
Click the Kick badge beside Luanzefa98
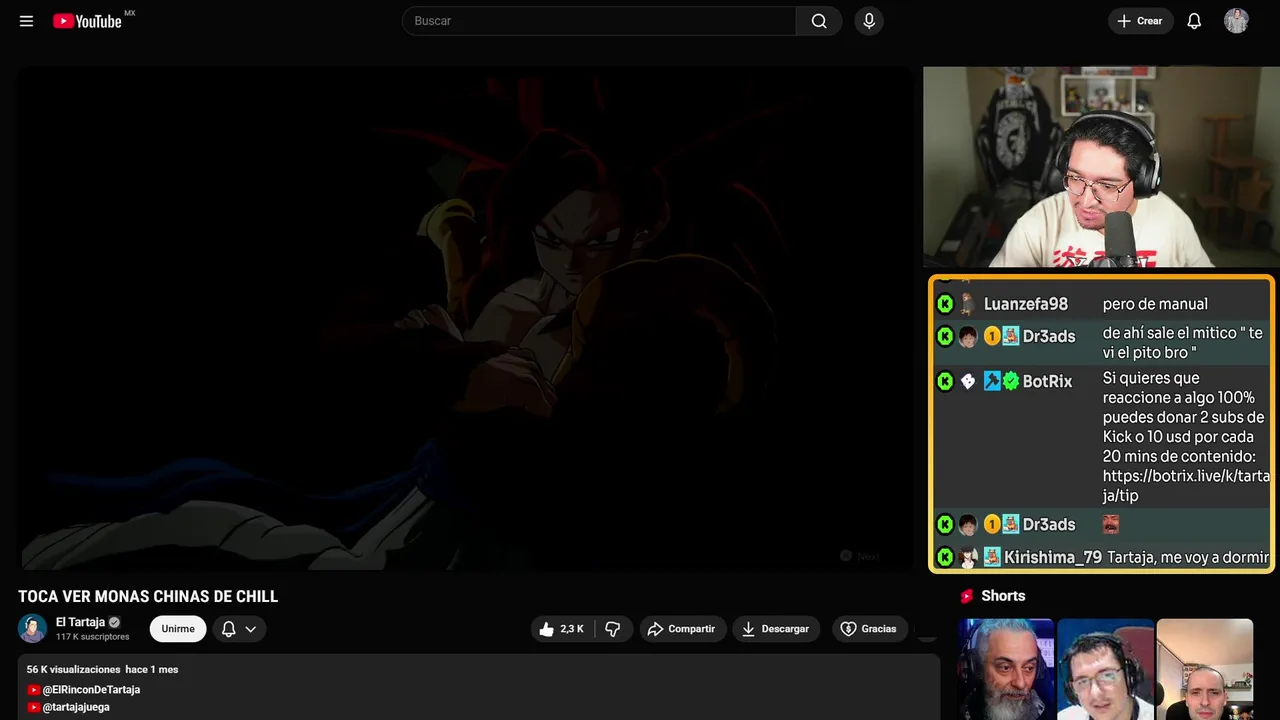click(945, 304)
